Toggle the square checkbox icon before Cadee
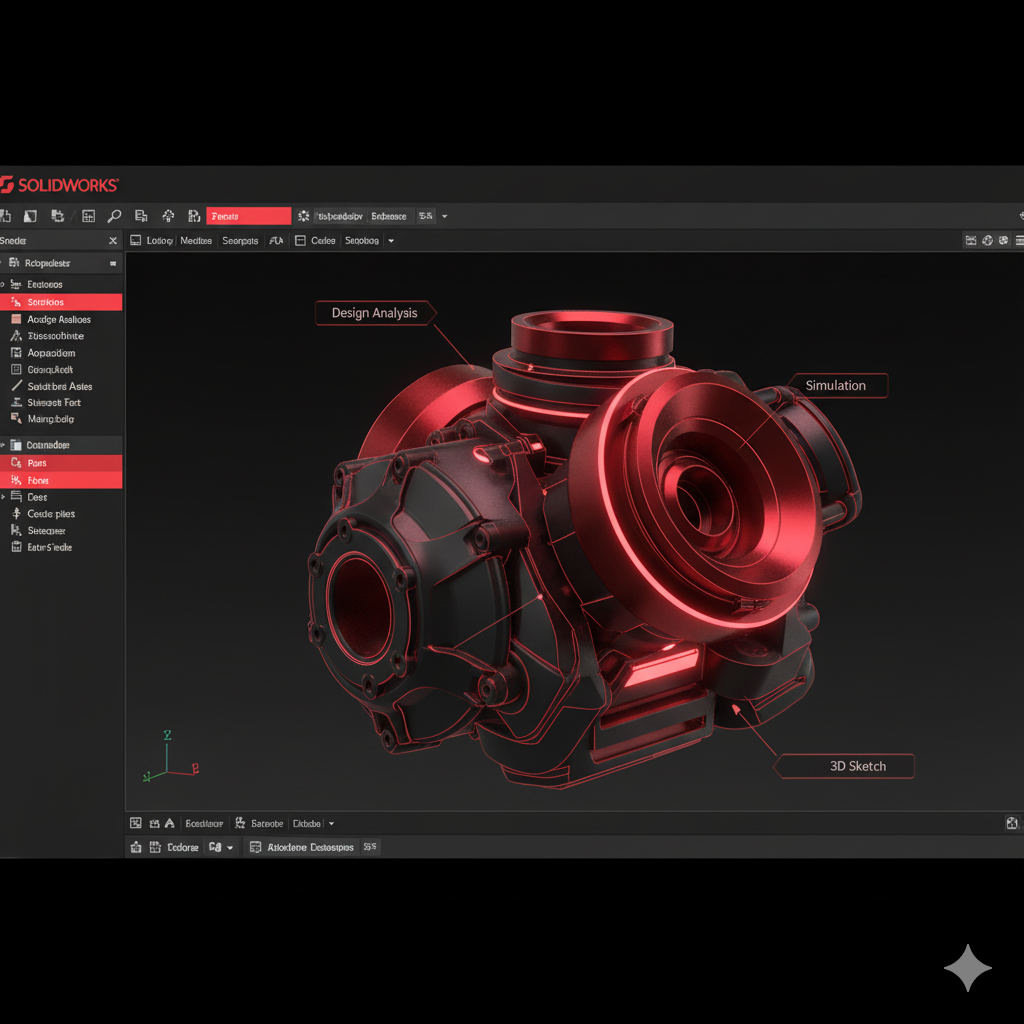 300,241
